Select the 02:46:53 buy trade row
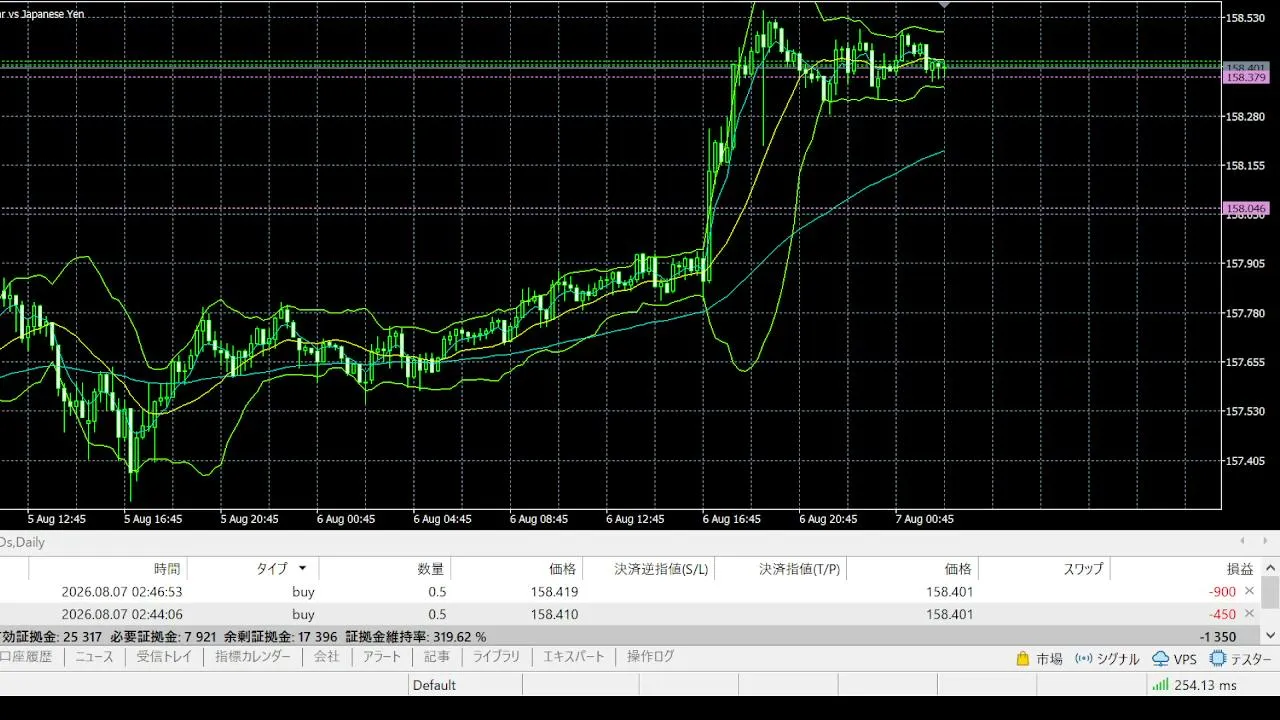1280x720 pixels. pos(630,591)
